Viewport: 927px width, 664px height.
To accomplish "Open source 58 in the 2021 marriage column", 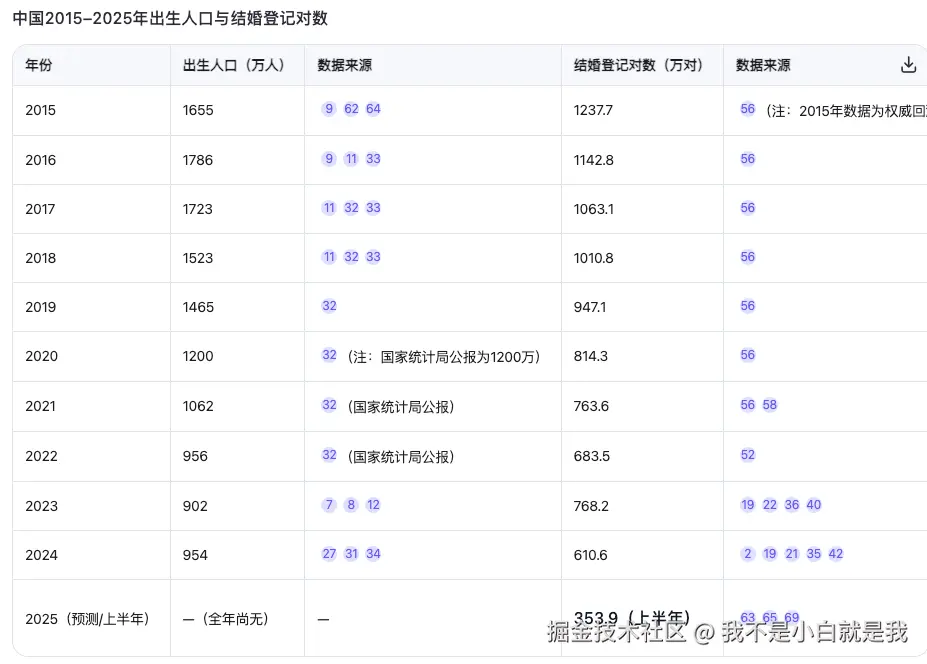I will [x=768, y=405].
